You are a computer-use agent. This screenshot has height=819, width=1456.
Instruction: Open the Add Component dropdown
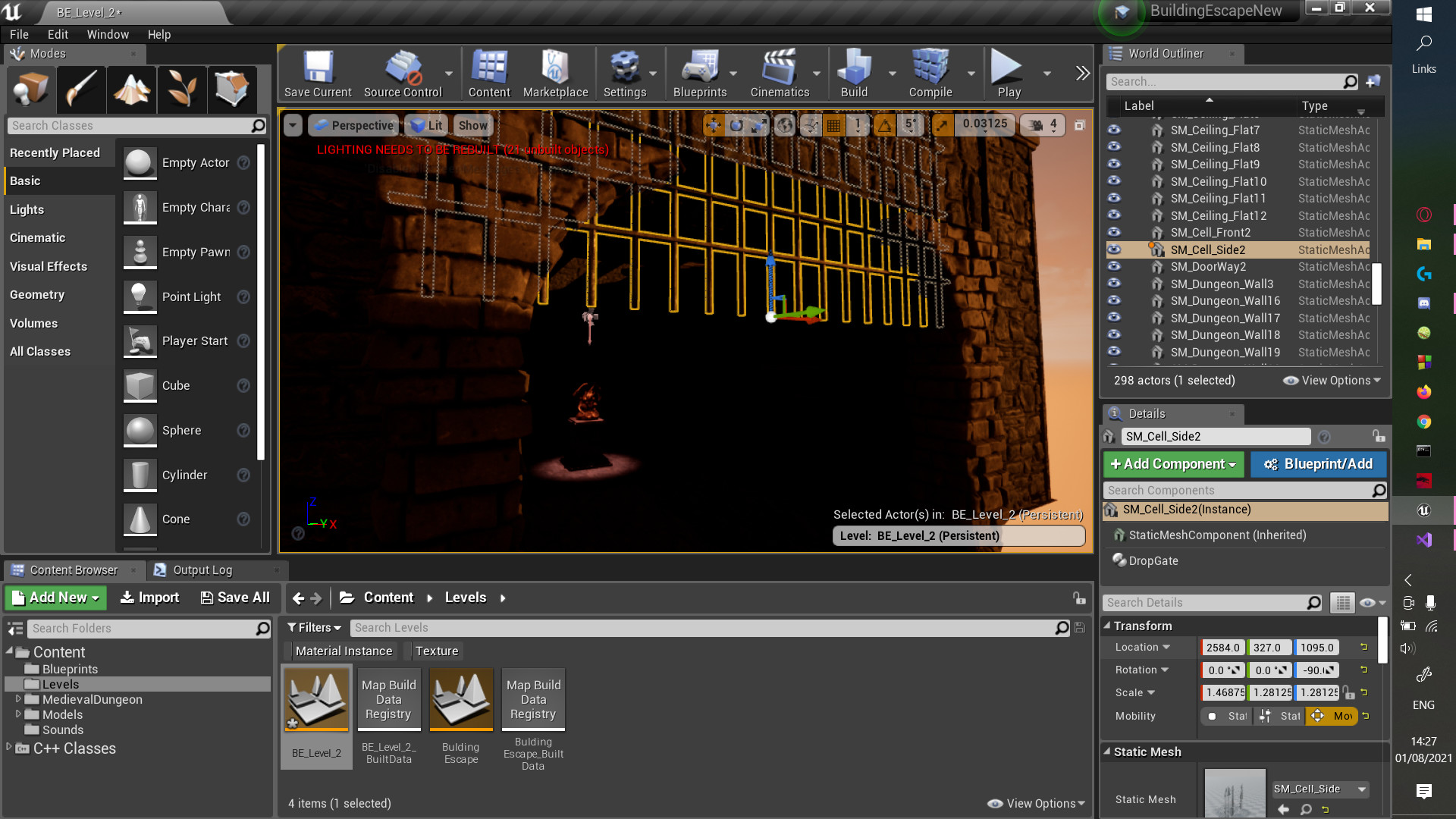pos(1172,464)
